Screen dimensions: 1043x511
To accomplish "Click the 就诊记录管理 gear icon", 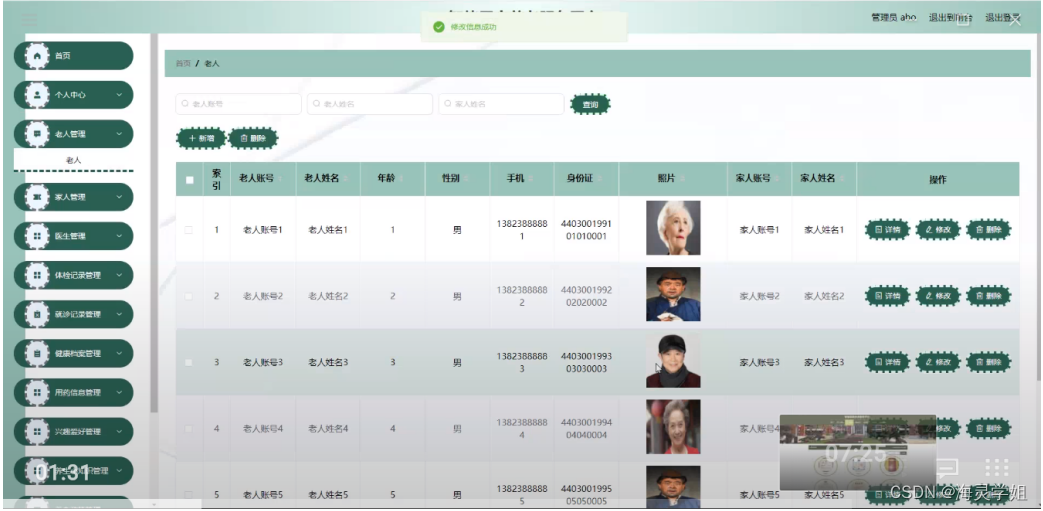I will click(37, 314).
